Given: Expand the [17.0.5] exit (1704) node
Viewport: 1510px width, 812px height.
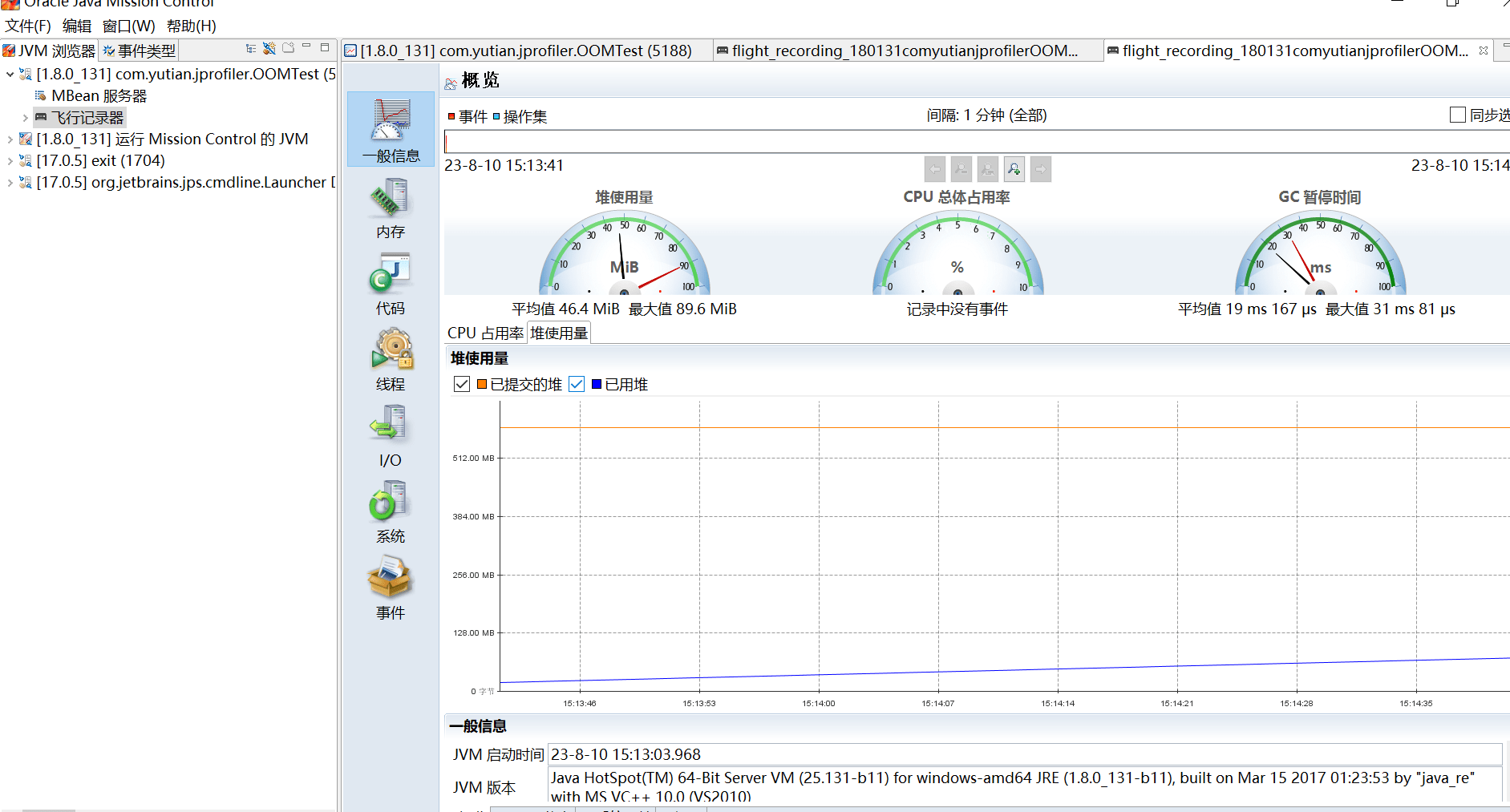Looking at the screenshot, I should click(10, 161).
